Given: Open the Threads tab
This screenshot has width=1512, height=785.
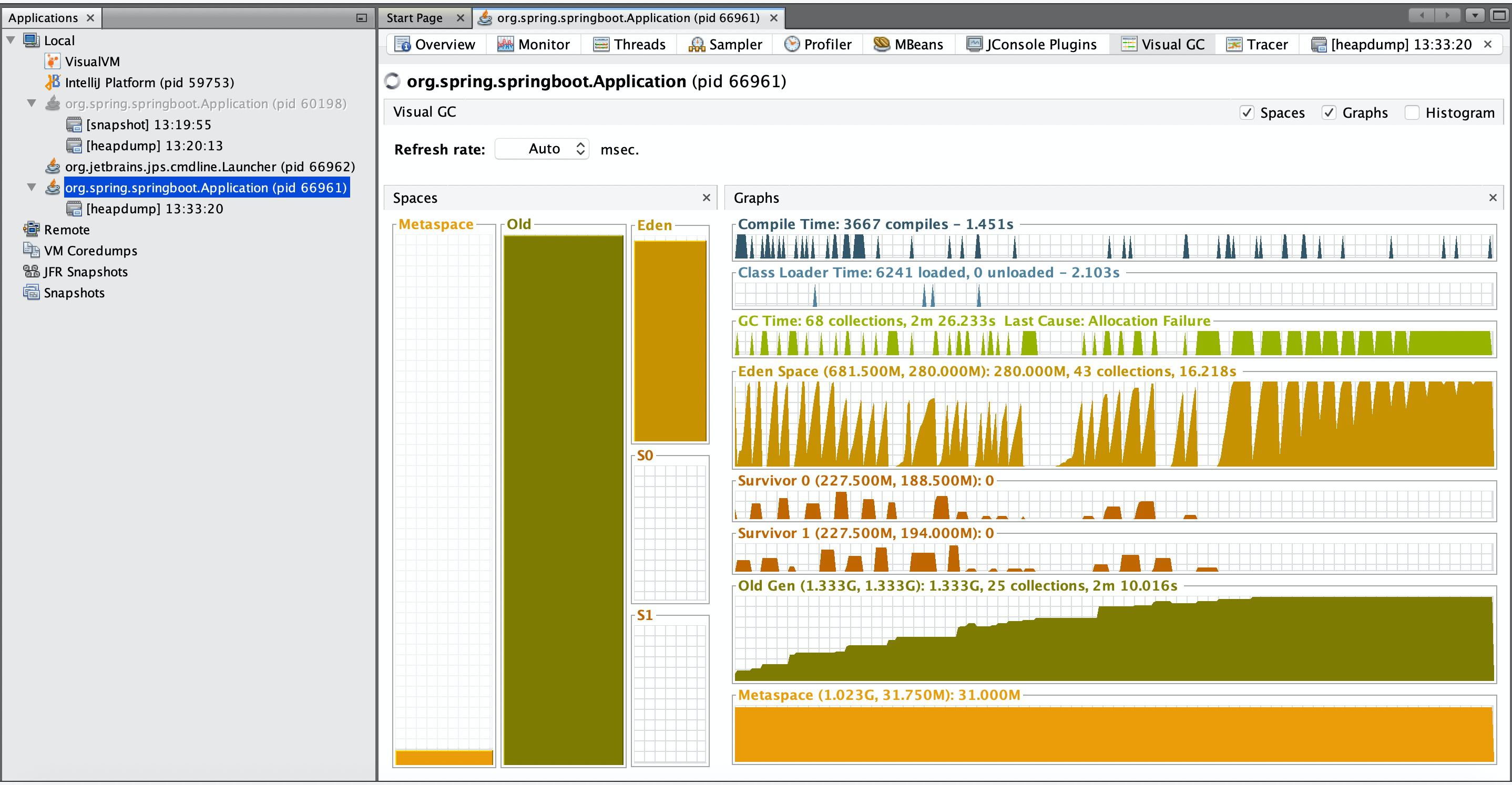Looking at the screenshot, I should (629, 45).
